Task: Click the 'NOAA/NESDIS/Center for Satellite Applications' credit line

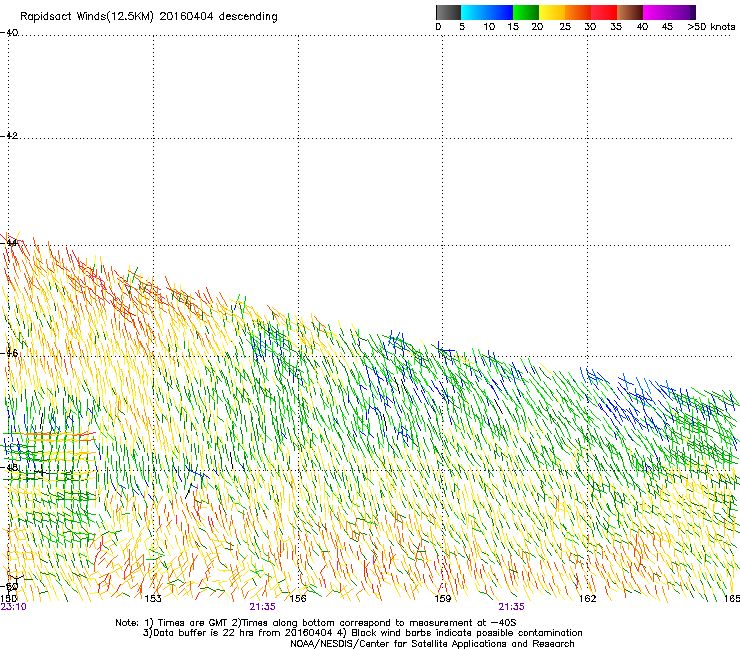Action: click(x=432, y=644)
